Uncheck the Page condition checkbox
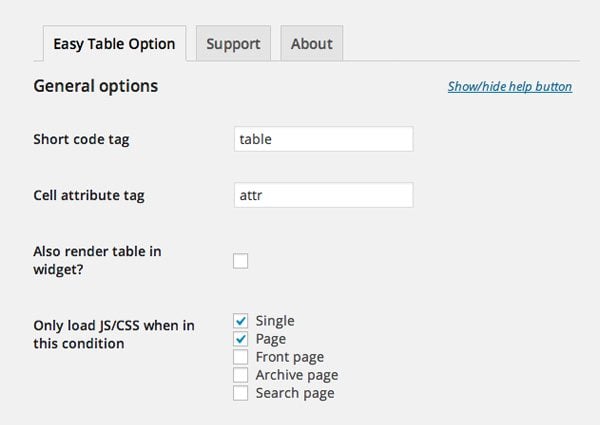 (x=241, y=339)
